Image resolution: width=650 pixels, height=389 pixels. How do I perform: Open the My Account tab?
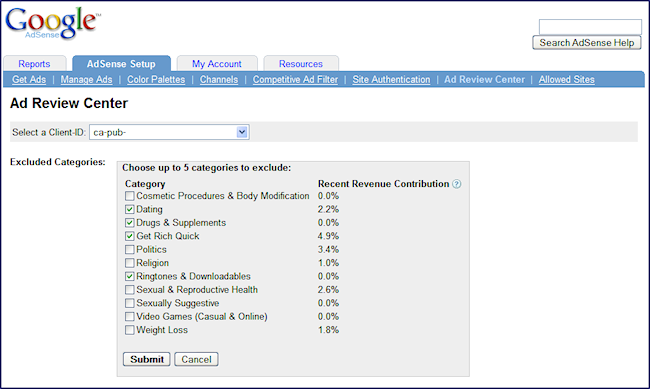[x=217, y=63]
